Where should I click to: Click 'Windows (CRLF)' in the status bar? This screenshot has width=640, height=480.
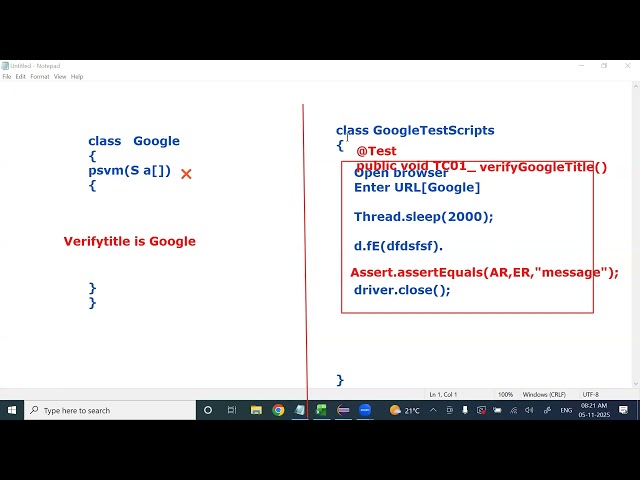[544, 394]
